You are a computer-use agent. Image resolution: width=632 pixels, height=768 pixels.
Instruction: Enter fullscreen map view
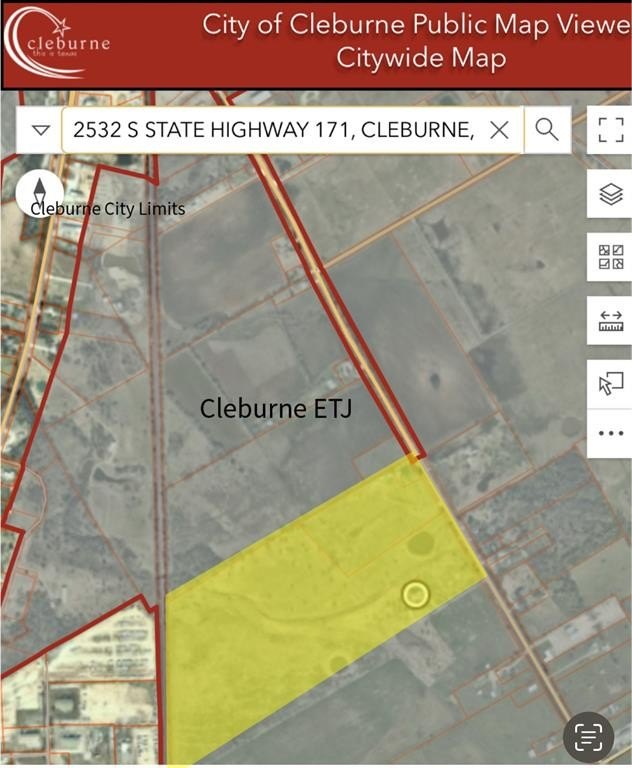click(610, 130)
